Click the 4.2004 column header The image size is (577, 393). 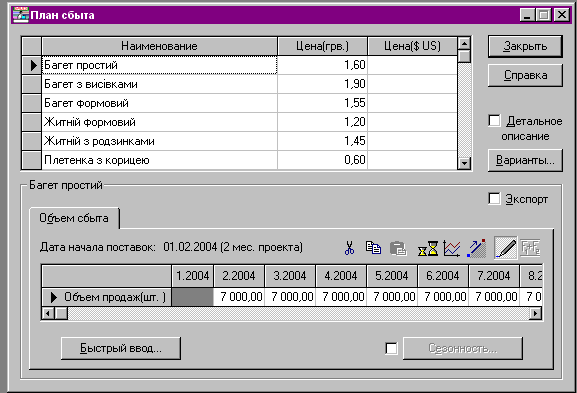tap(341, 276)
